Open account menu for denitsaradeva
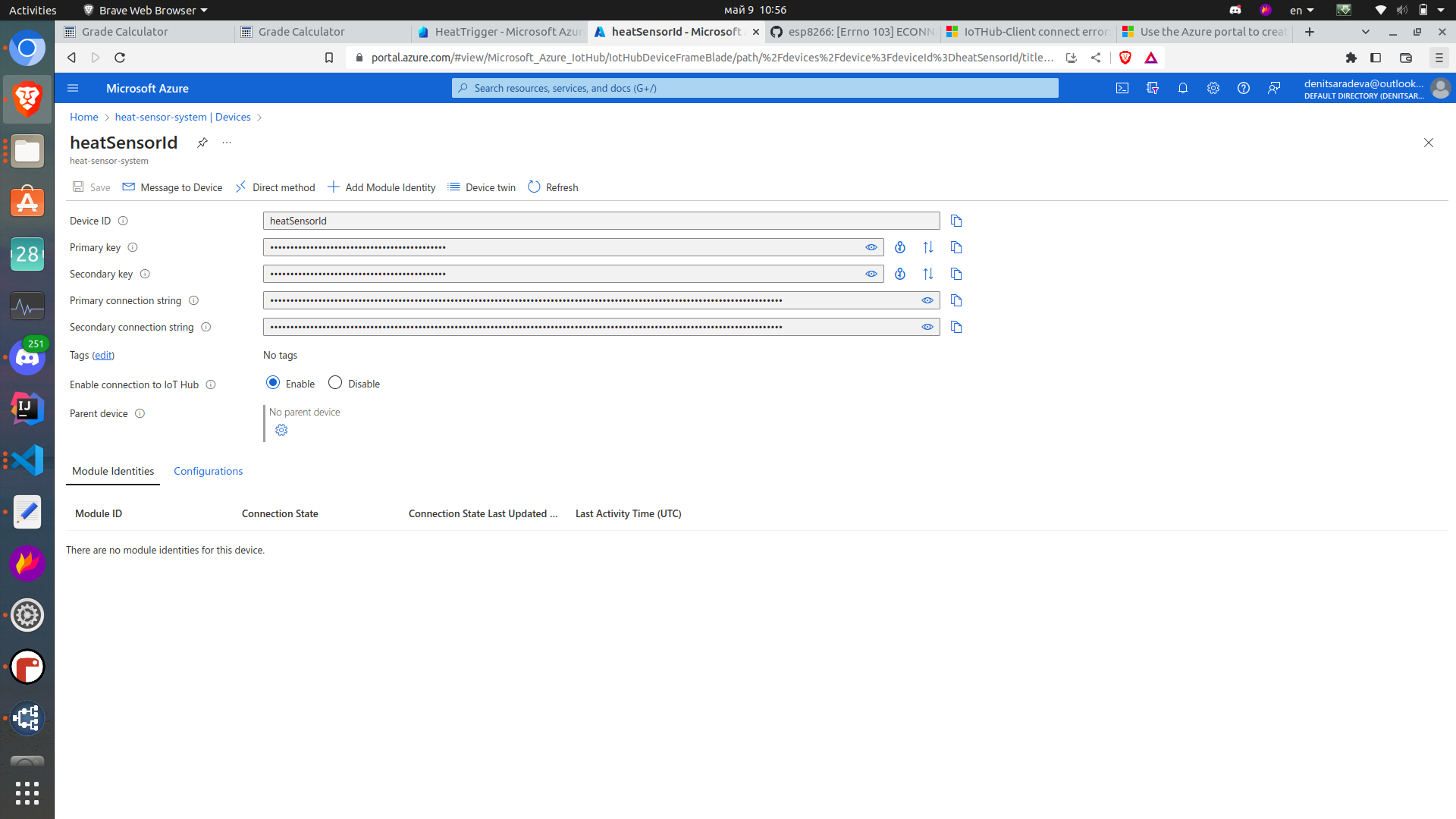1456x819 pixels. click(1376, 89)
